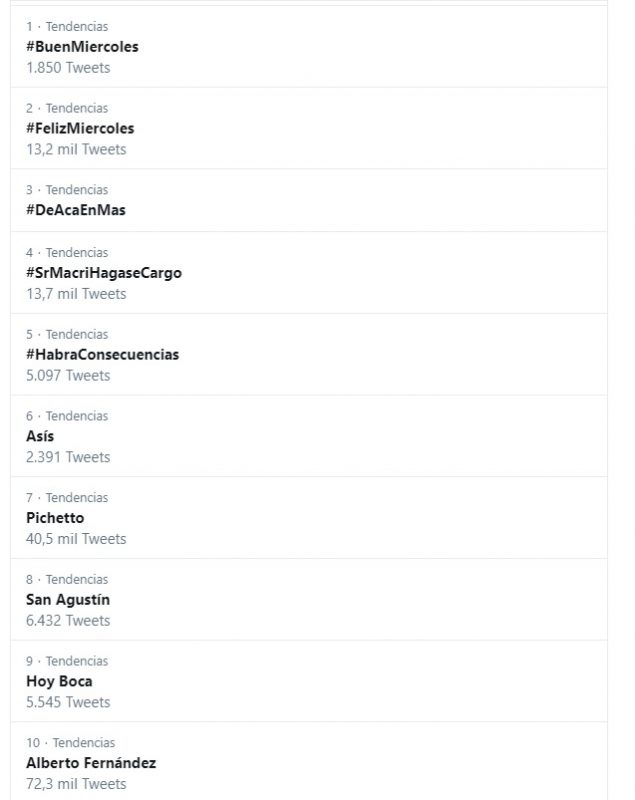This screenshot has width=635, height=800.
Task: View the #HabraConsecuencias hashtag
Action: coord(103,355)
